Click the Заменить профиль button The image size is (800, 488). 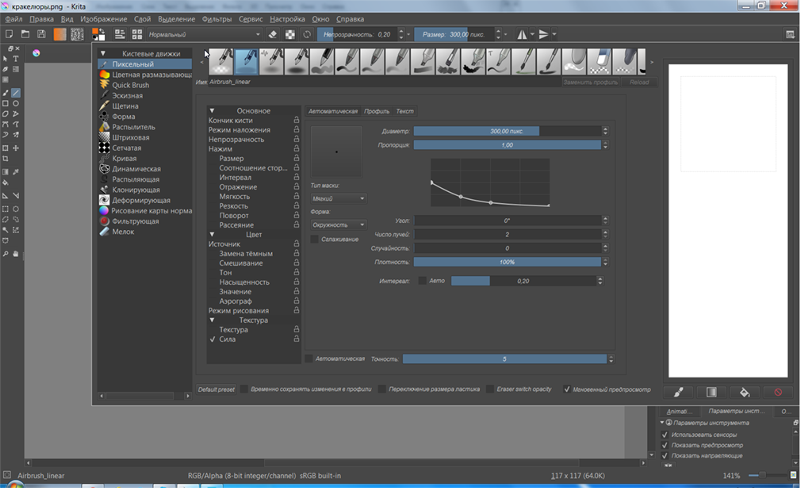pyautogui.click(x=591, y=82)
